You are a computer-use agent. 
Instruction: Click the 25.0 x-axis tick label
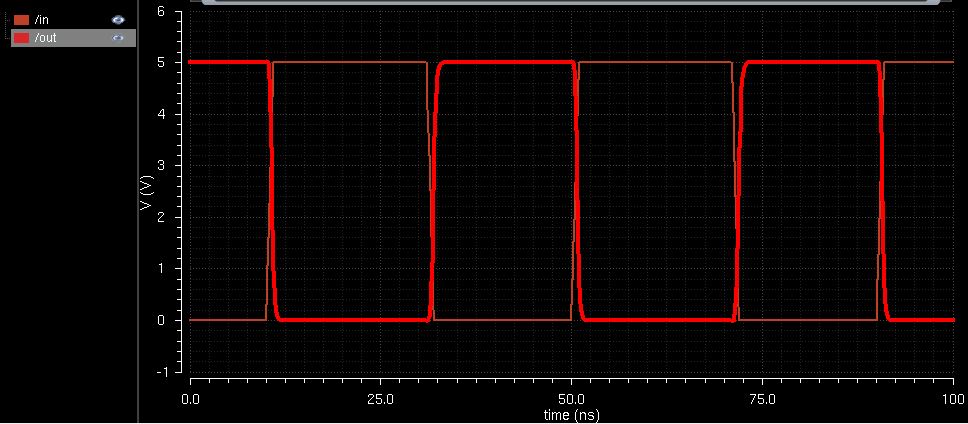pyautogui.click(x=381, y=399)
